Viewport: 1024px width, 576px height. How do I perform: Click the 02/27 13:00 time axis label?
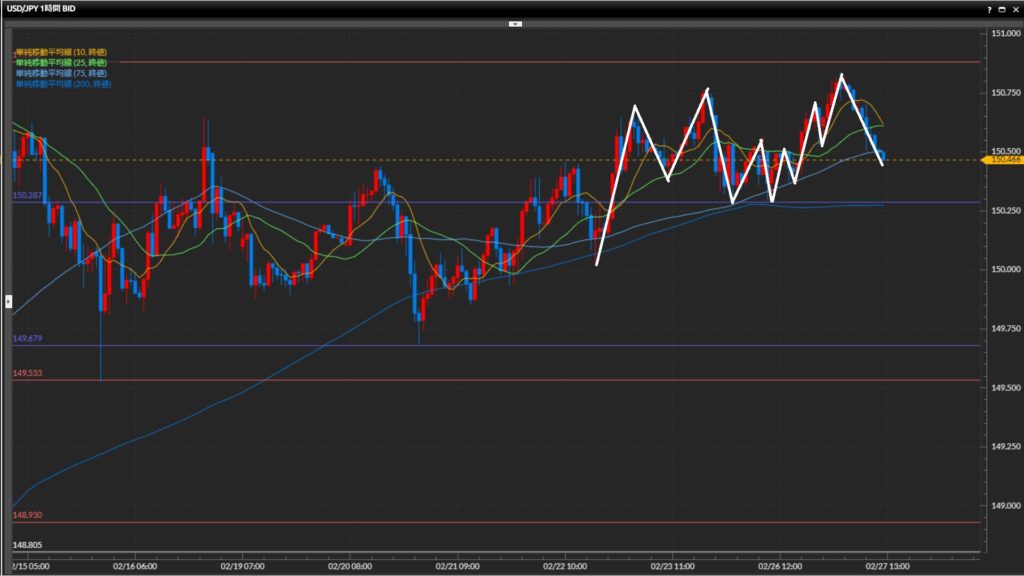[x=888, y=565]
